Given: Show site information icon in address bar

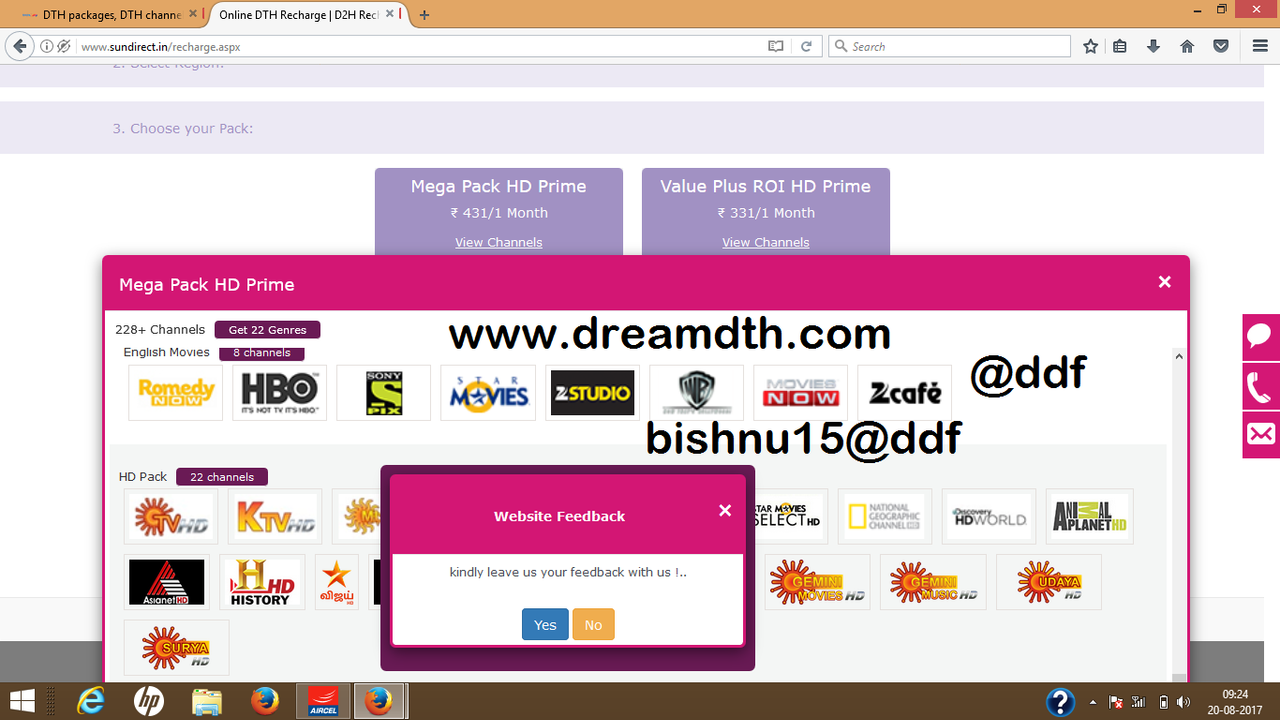Looking at the screenshot, I should click(x=46, y=46).
